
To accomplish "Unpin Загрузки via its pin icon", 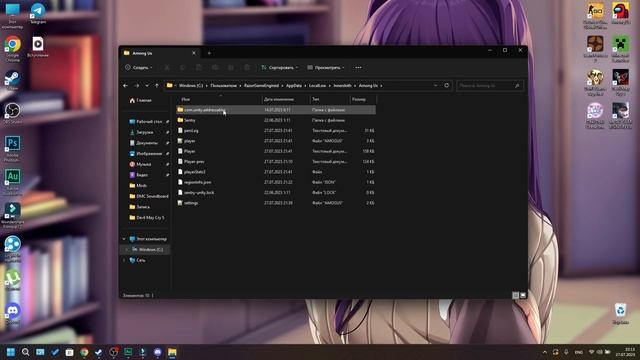I will (x=167, y=132).
